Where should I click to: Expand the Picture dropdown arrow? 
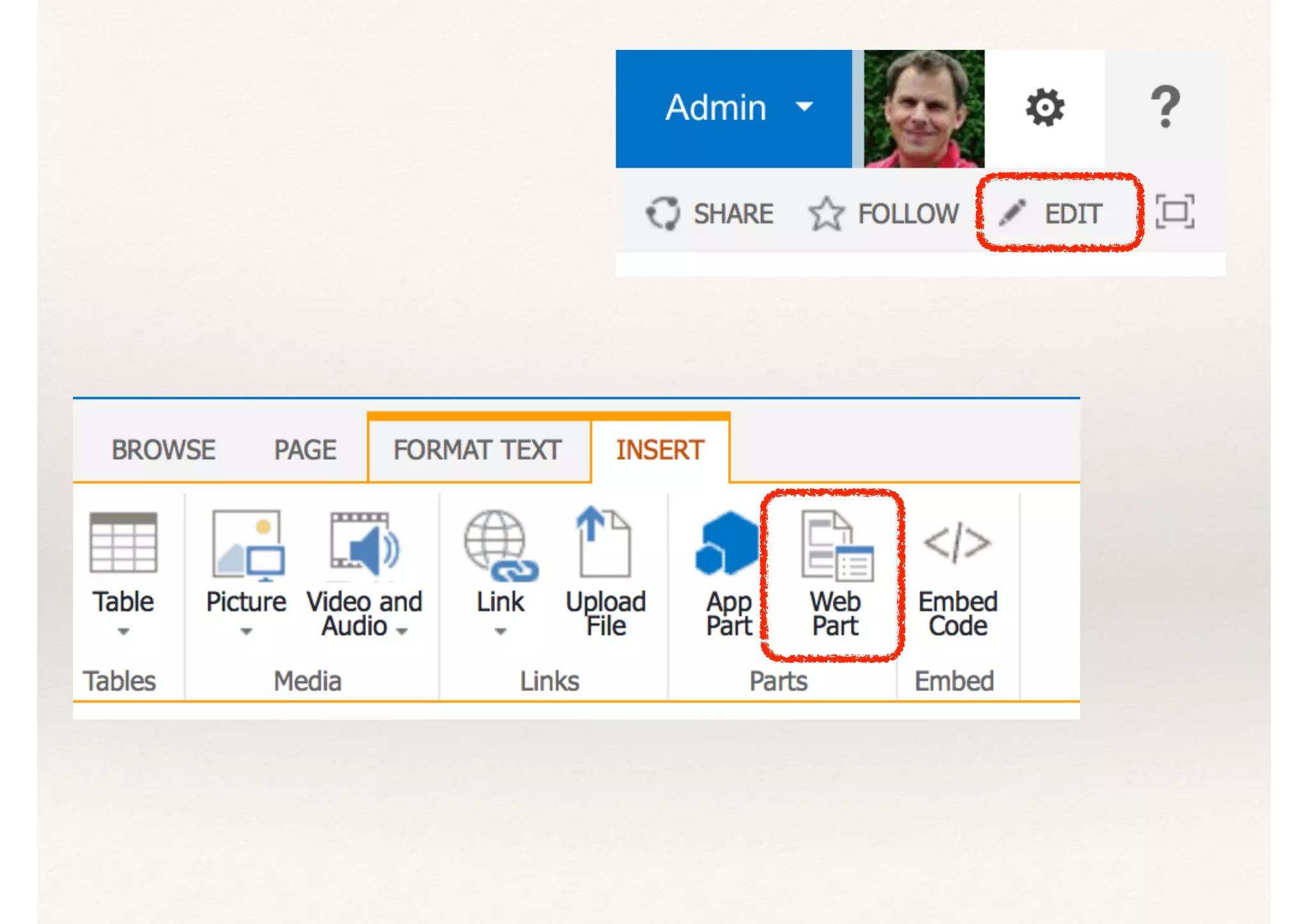coord(246,632)
